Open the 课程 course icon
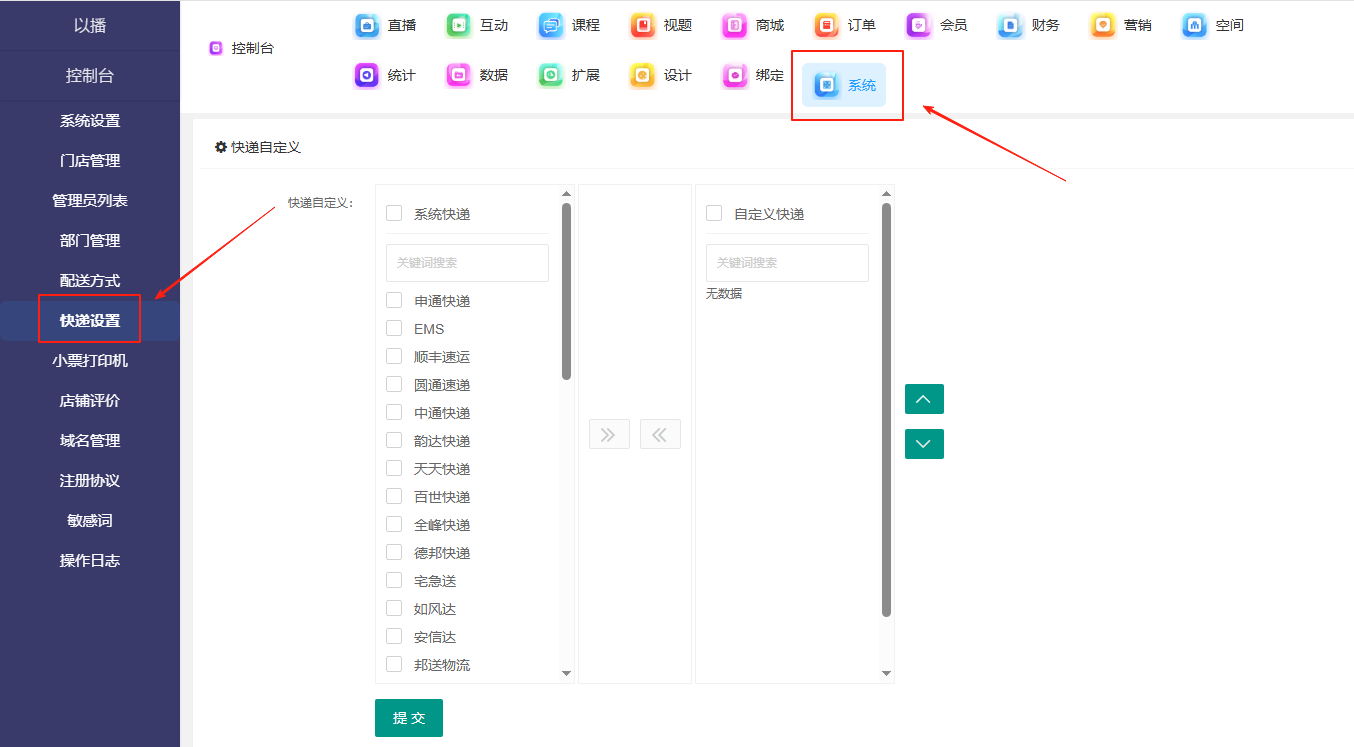The width and height of the screenshot is (1354, 747). tap(551, 26)
